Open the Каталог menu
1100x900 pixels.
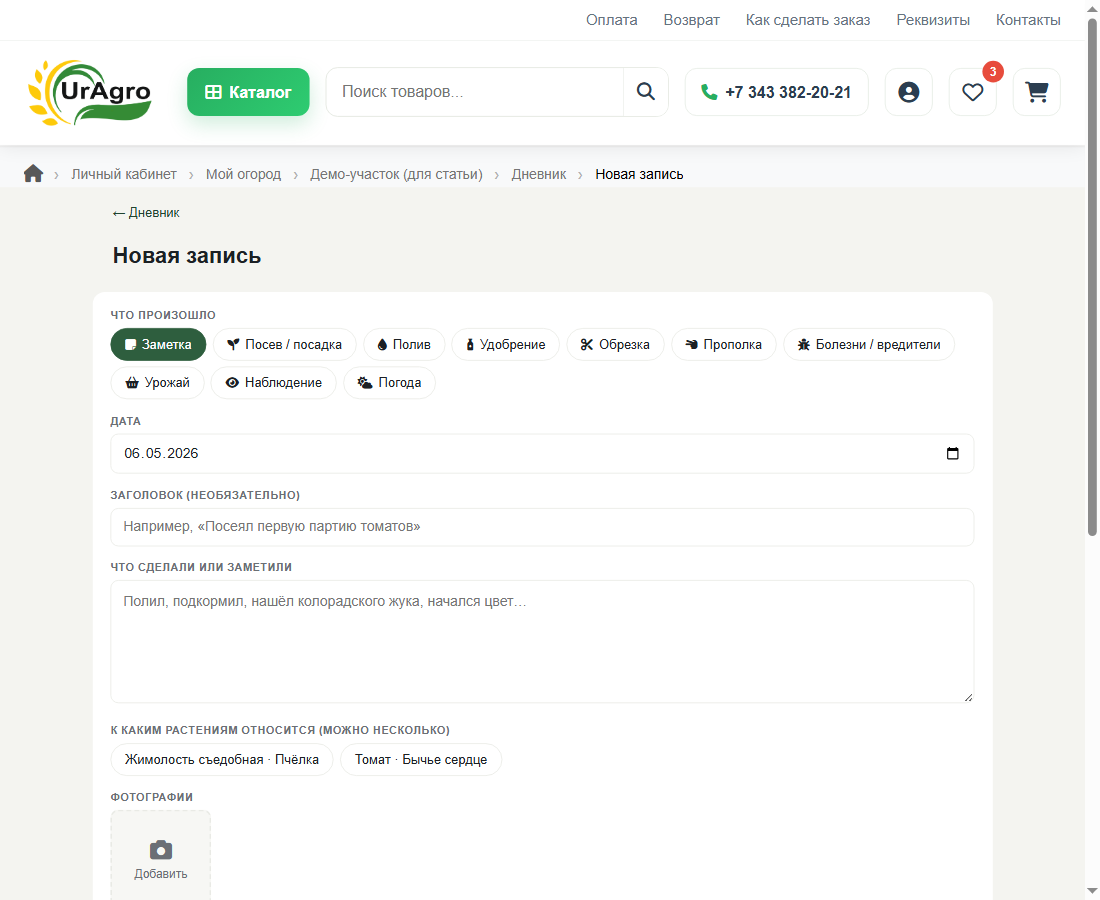[248, 92]
